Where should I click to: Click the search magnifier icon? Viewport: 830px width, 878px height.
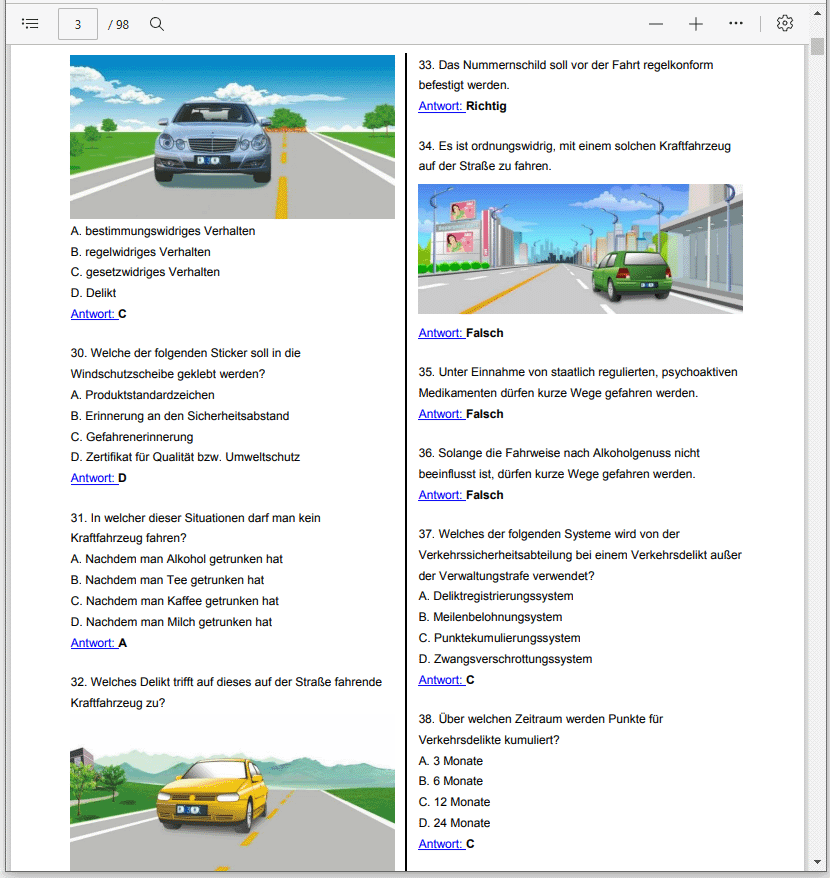157,23
